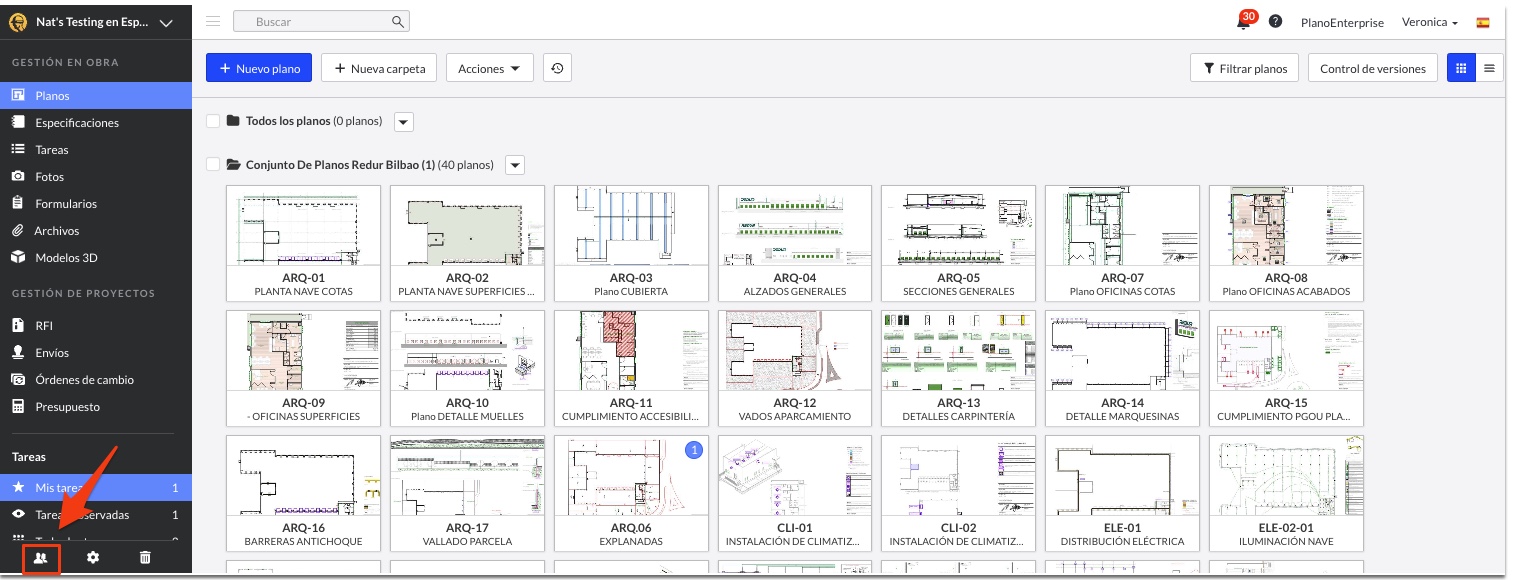Open the ARQ-14 DETALLE MARQUESINAS thumbnail
The height and width of the screenshot is (580, 1513).
pos(1122,367)
